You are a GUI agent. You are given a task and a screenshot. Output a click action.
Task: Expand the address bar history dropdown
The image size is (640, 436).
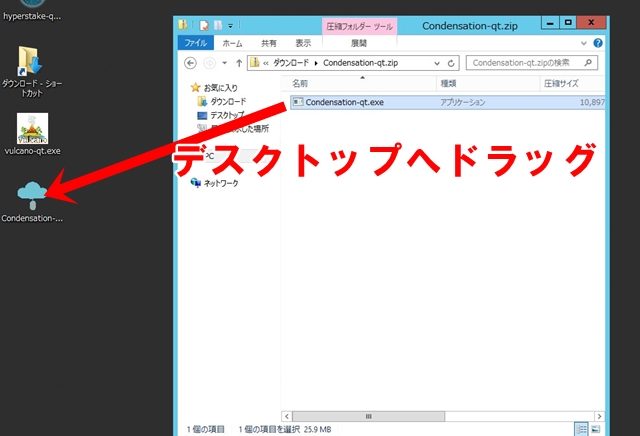[x=437, y=63]
